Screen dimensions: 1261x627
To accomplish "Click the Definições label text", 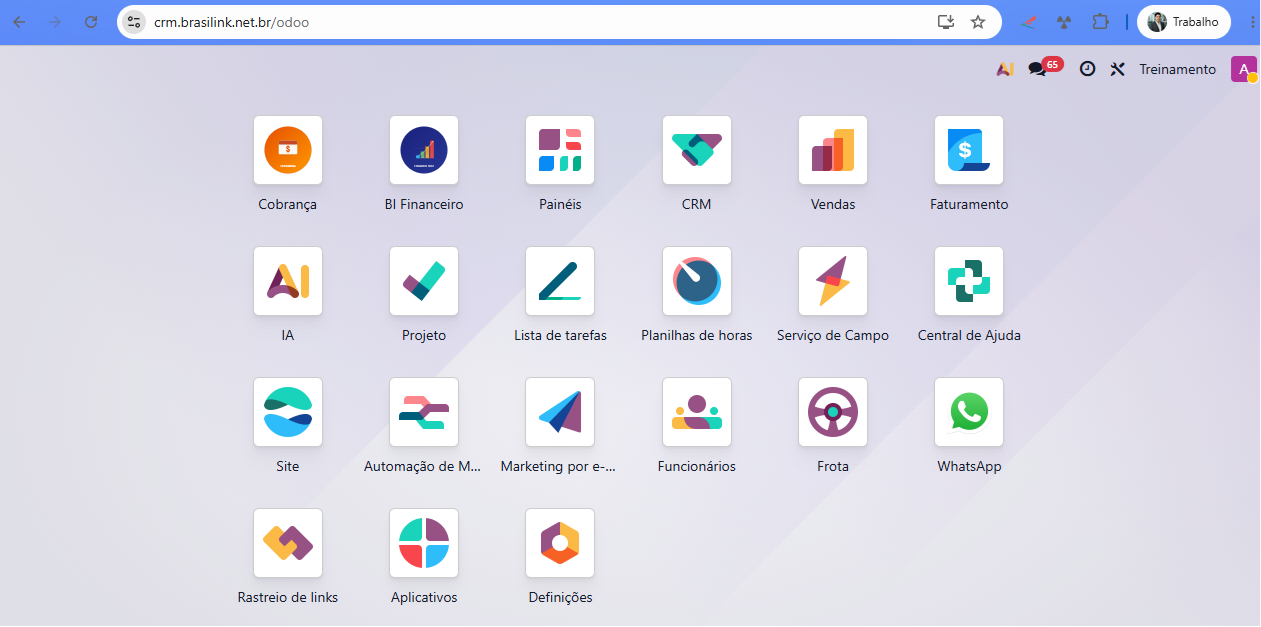I will (560, 597).
